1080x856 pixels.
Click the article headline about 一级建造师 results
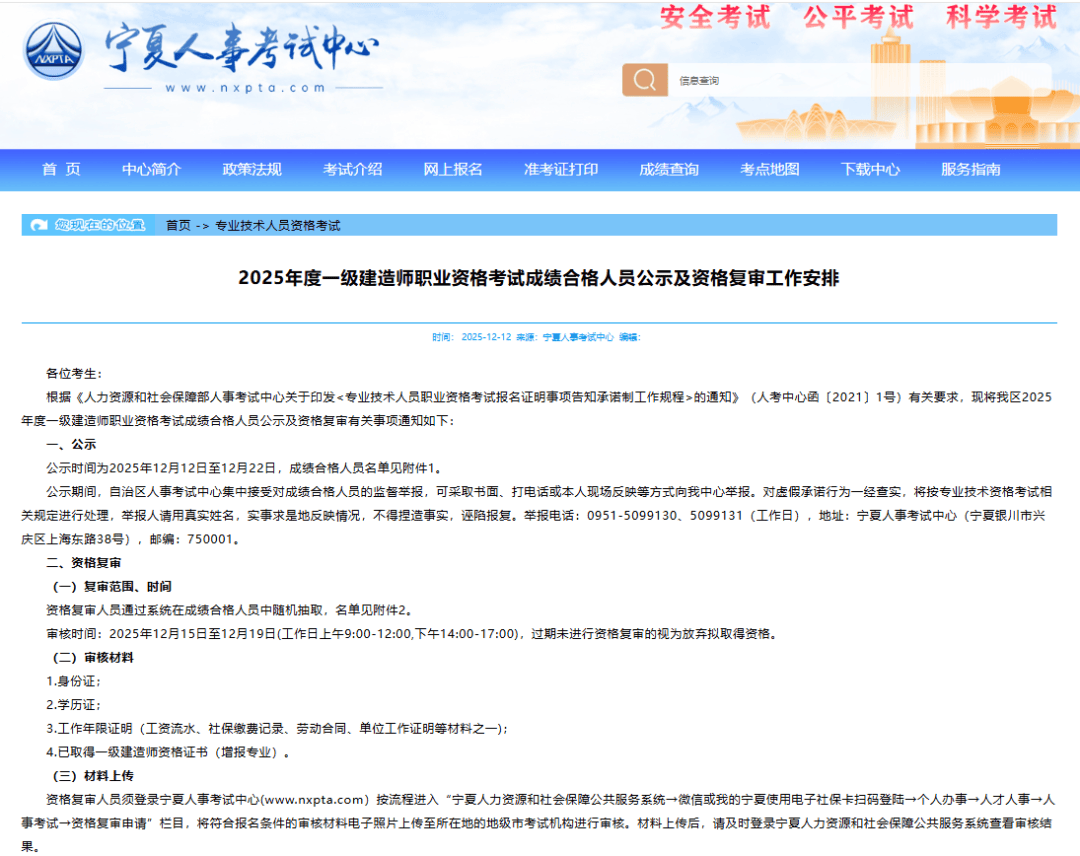click(x=539, y=278)
